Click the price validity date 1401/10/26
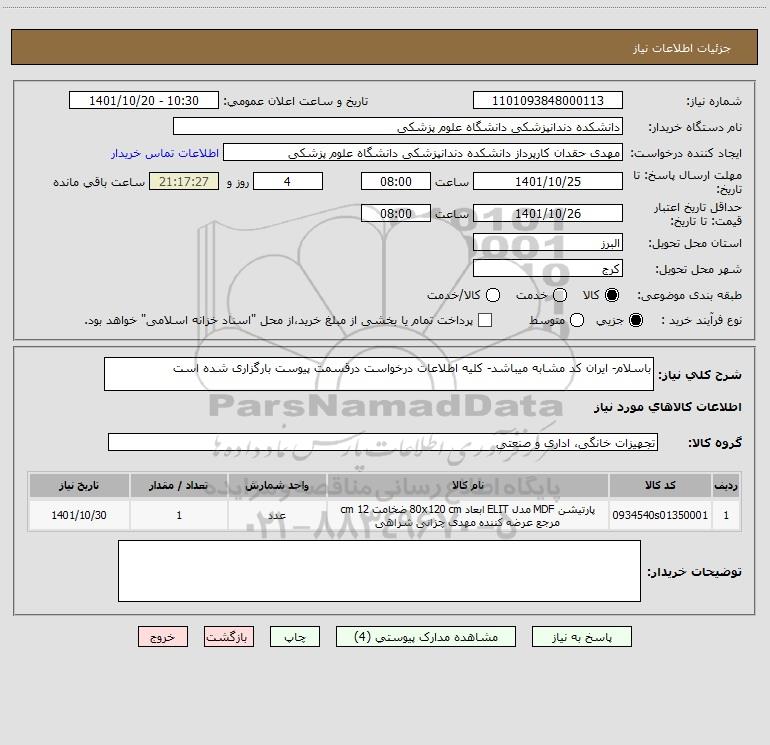770x745 pixels. (x=548, y=213)
